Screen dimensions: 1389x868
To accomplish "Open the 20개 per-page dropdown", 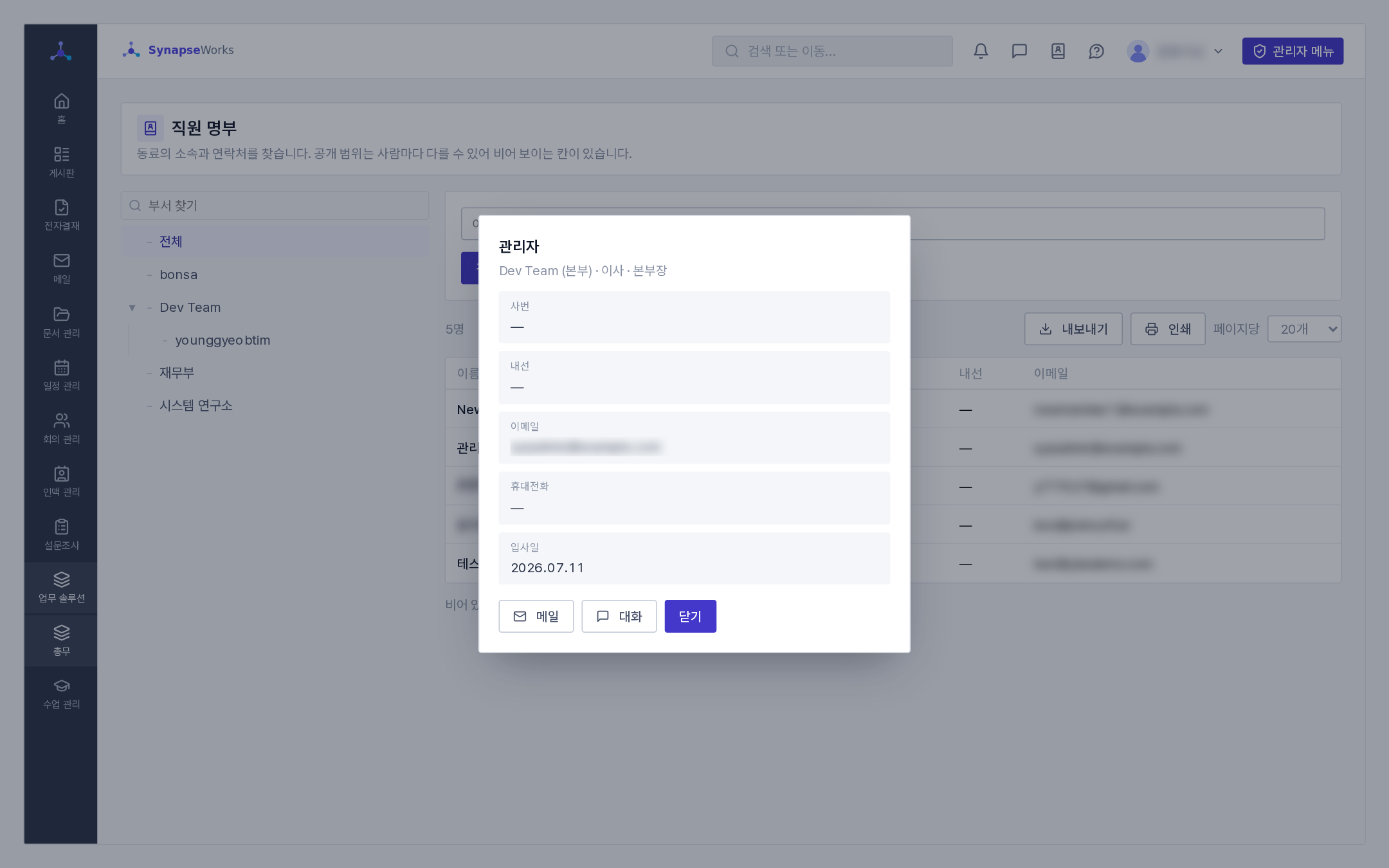I will click(1304, 329).
